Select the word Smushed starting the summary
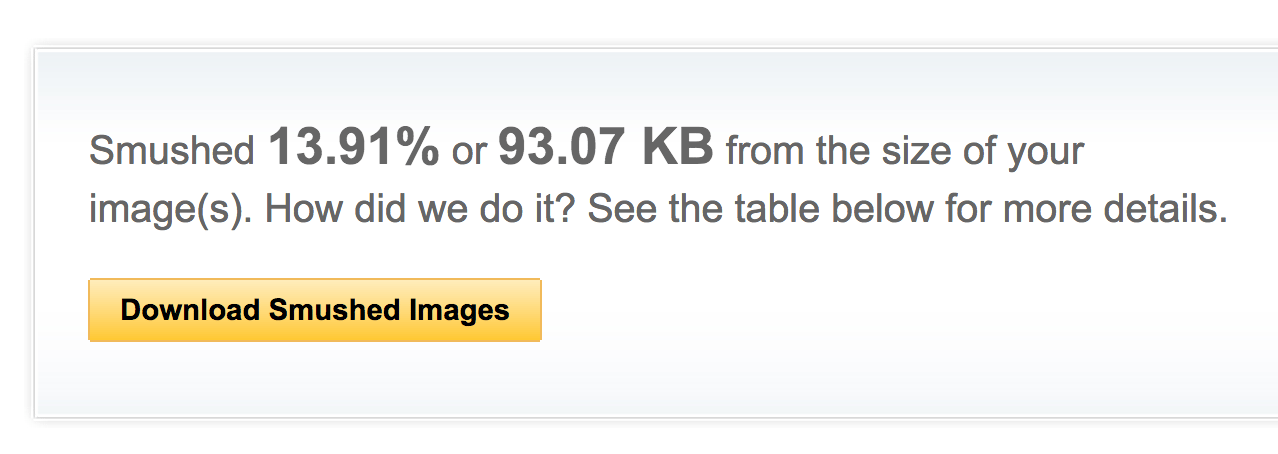Image resolution: width=1278 pixels, height=454 pixels. click(173, 152)
